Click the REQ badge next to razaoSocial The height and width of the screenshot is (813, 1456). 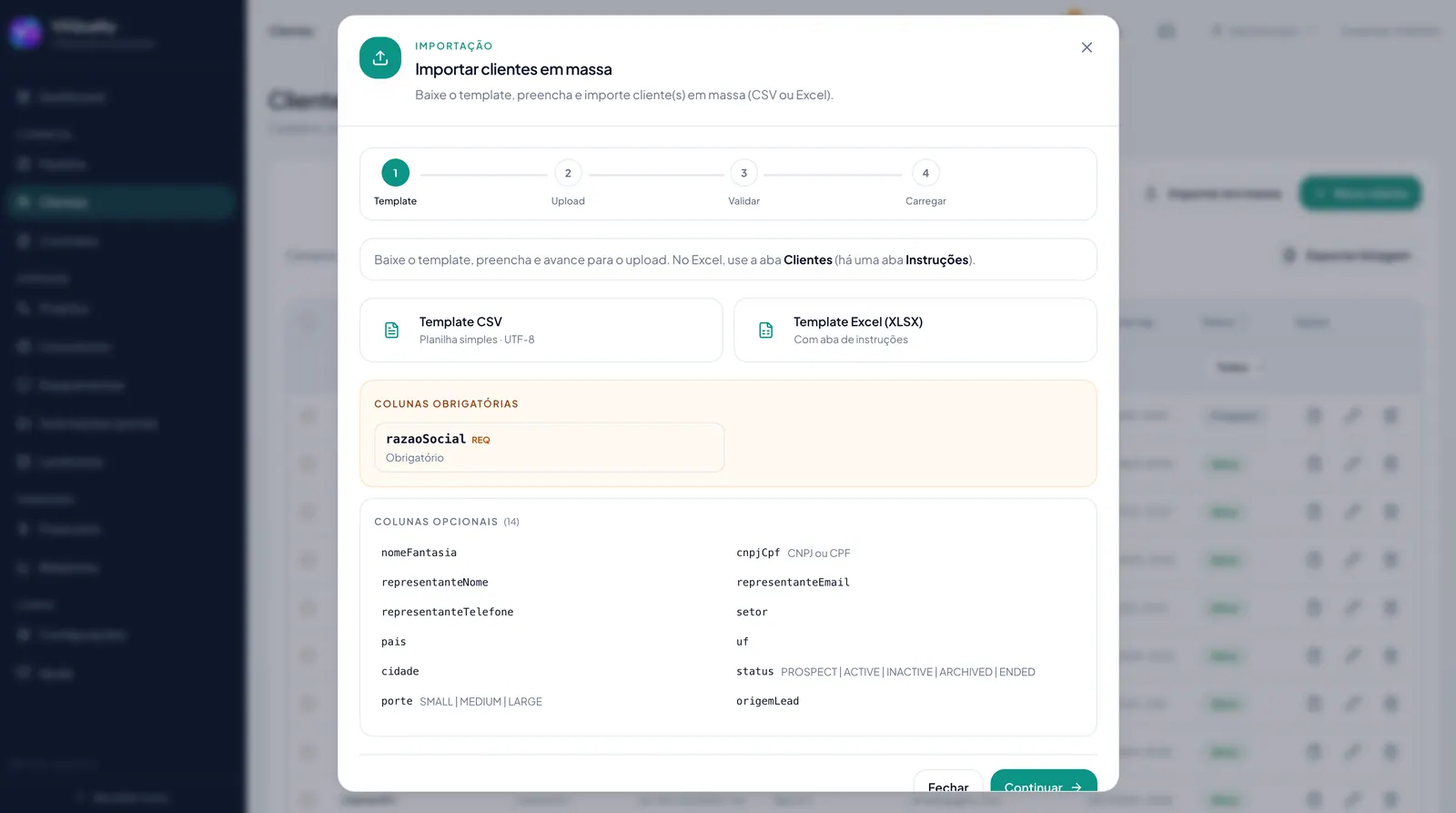click(x=480, y=441)
